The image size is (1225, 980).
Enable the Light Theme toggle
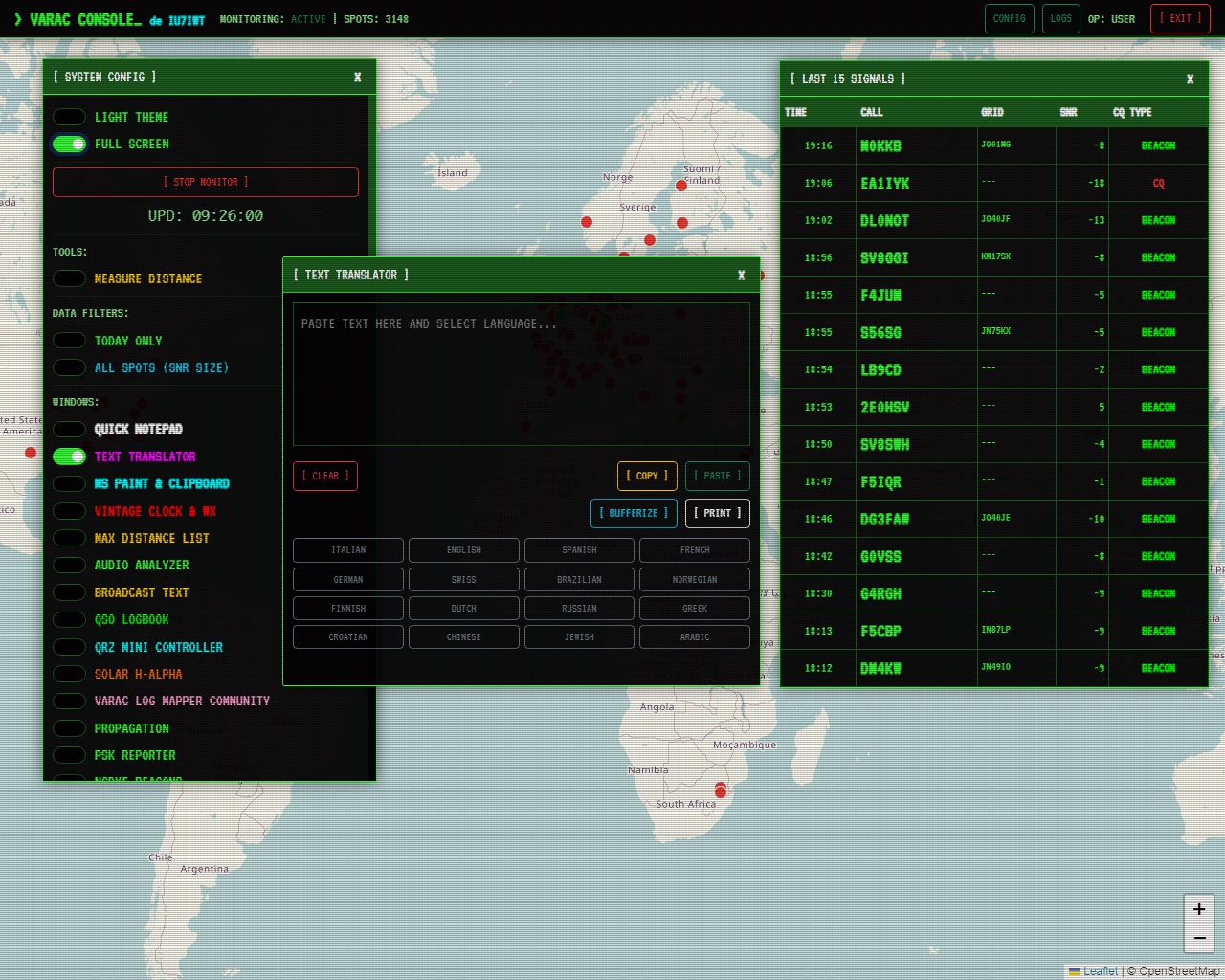click(69, 117)
